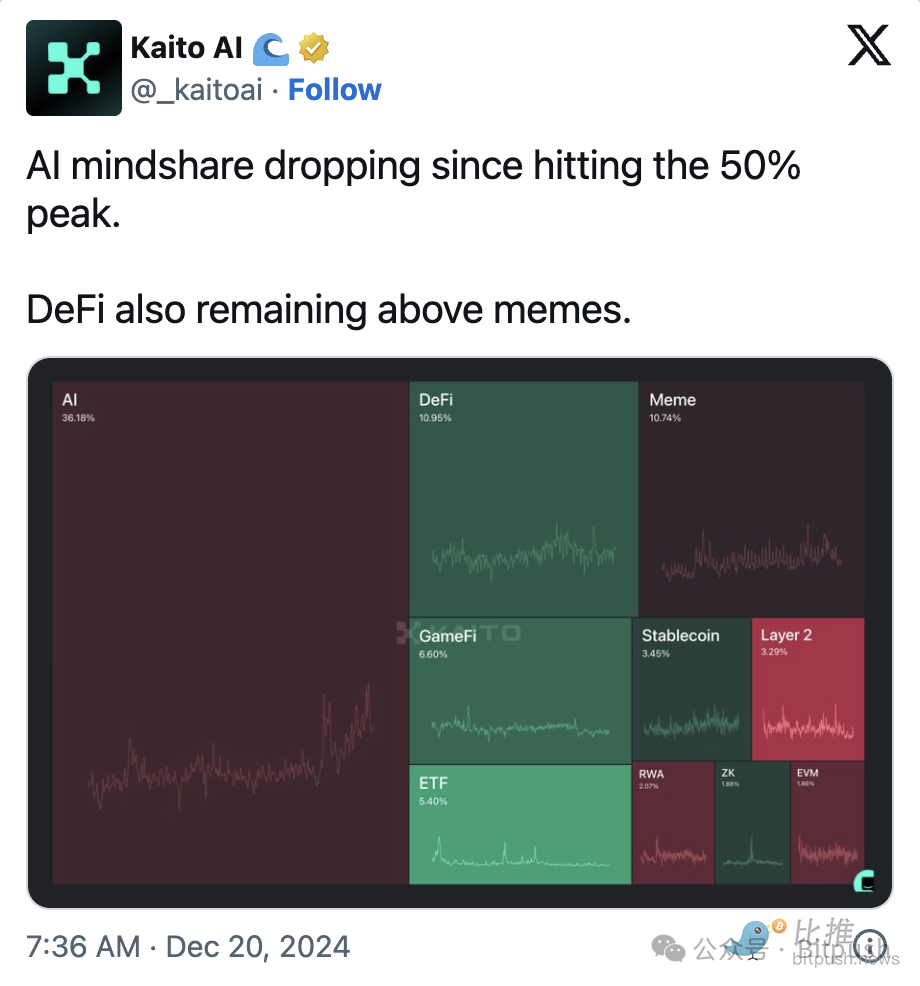Click the RWA sector tile
The width and height of the screenshot is (920, 986).
click(674, 824)
